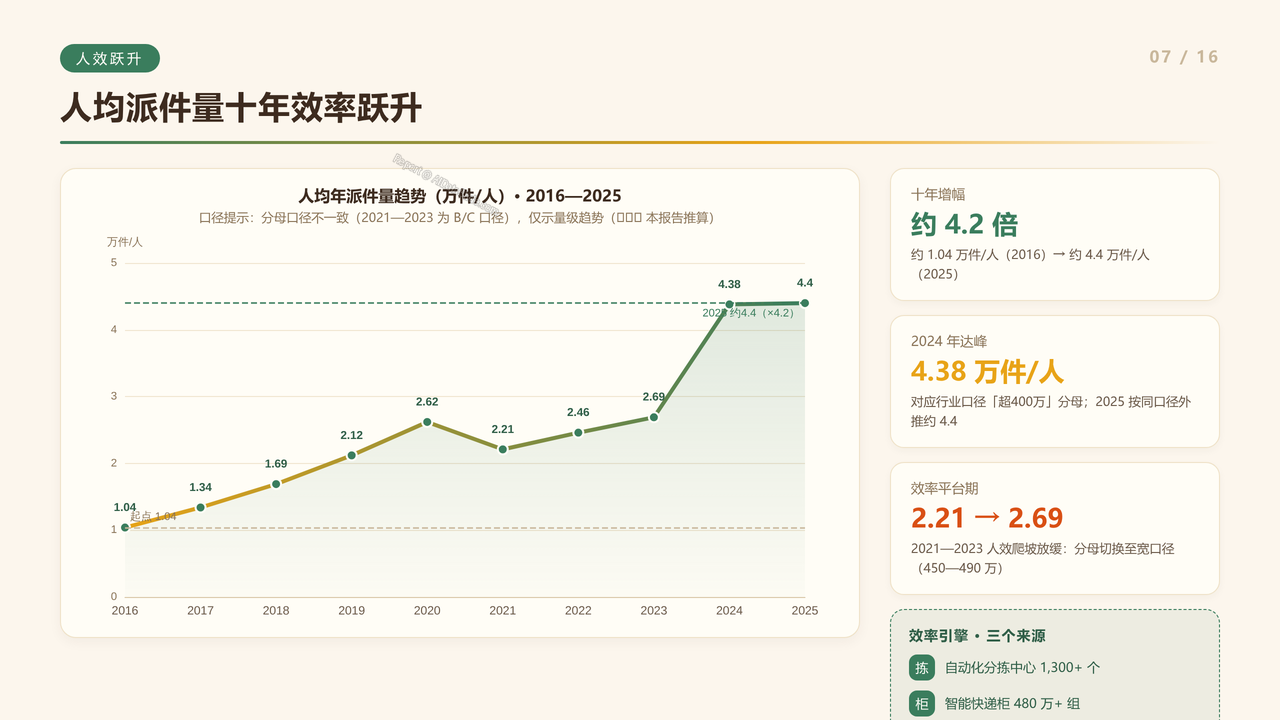Click the 智能快递柜 480 万+ 组 item
The image size is (1280, 720).
click(x=1012, y=704)
